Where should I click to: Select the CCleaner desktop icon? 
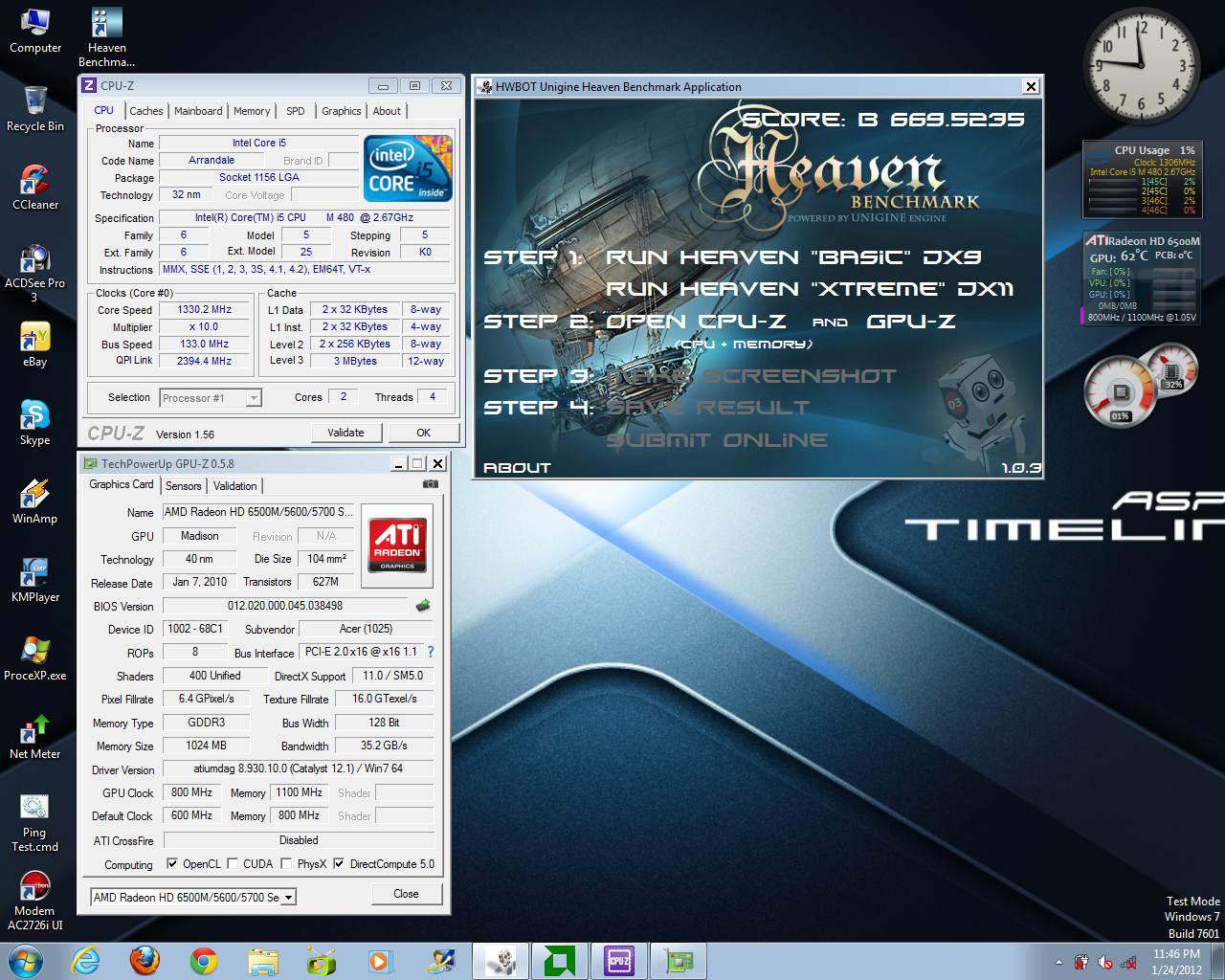click(35, 187)
